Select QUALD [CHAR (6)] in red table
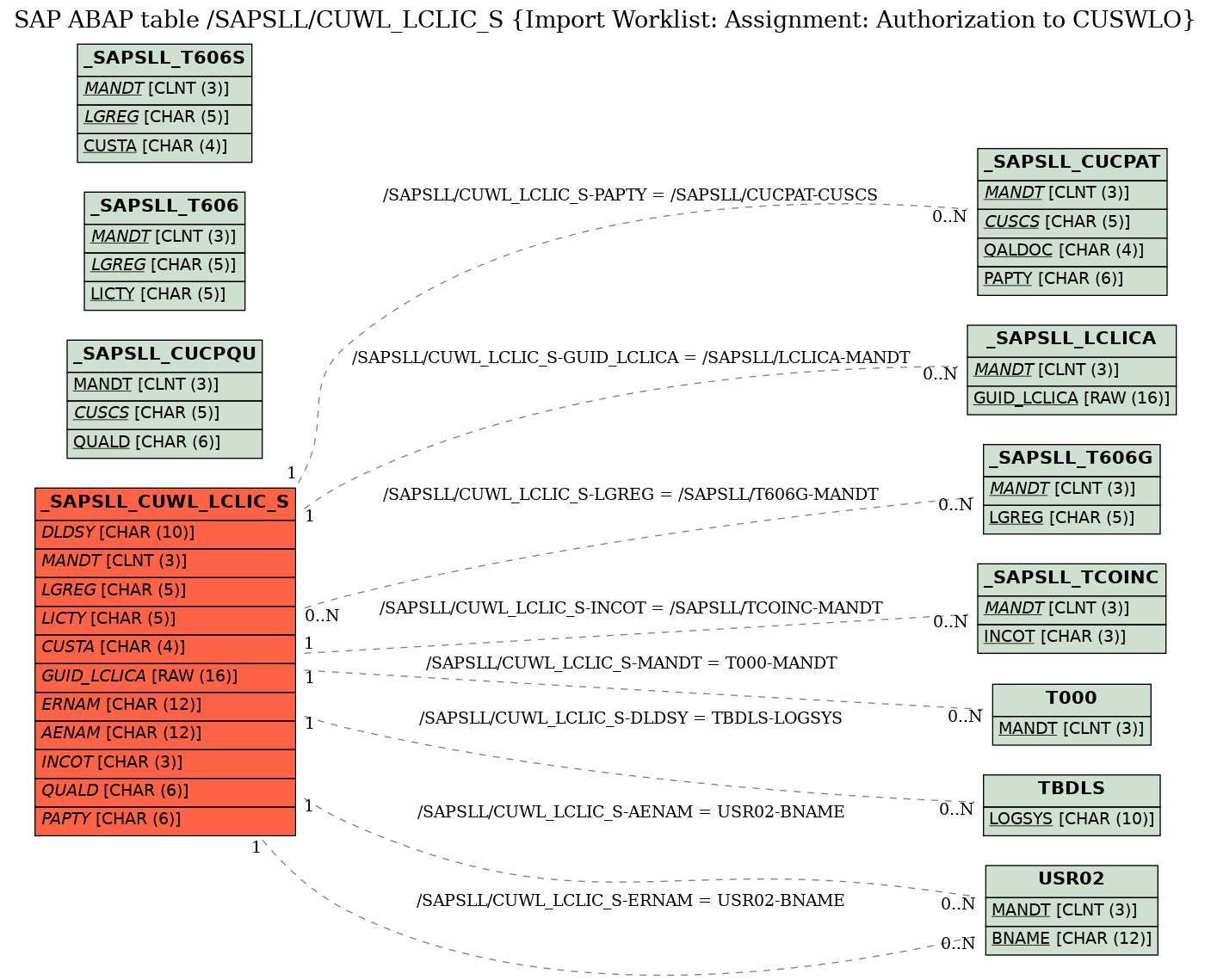 point(165,792)
